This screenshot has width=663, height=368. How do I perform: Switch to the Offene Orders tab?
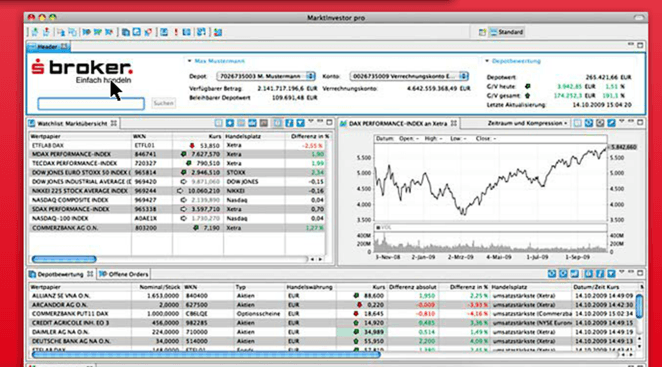click(124, 274)
